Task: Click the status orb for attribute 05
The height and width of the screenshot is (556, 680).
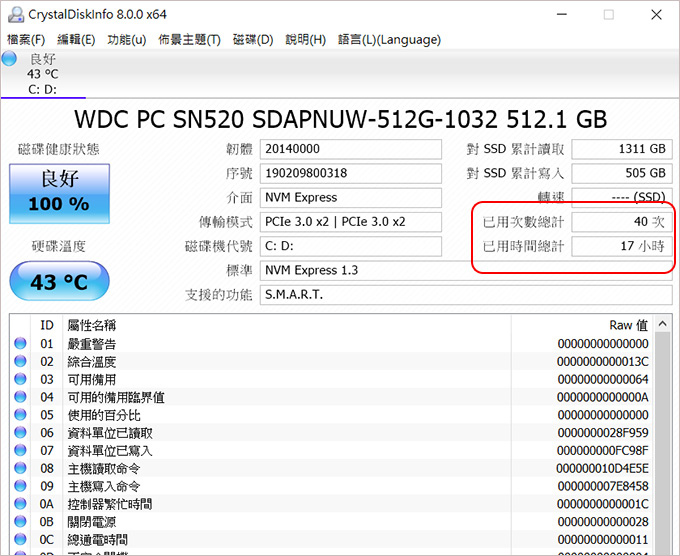Action: [20, 415]
